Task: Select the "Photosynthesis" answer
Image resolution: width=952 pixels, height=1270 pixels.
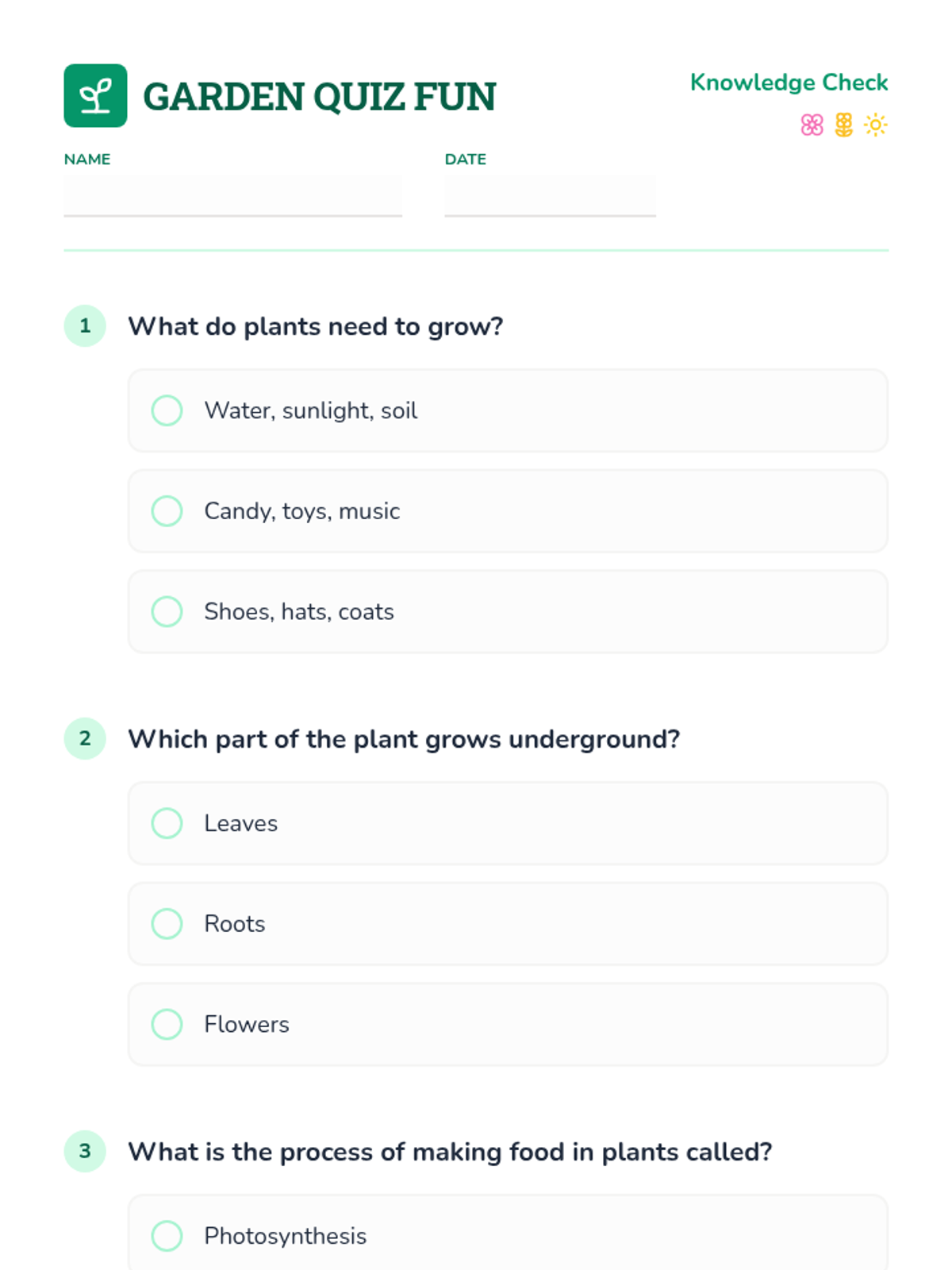Action: click(x=167, y=1236)
